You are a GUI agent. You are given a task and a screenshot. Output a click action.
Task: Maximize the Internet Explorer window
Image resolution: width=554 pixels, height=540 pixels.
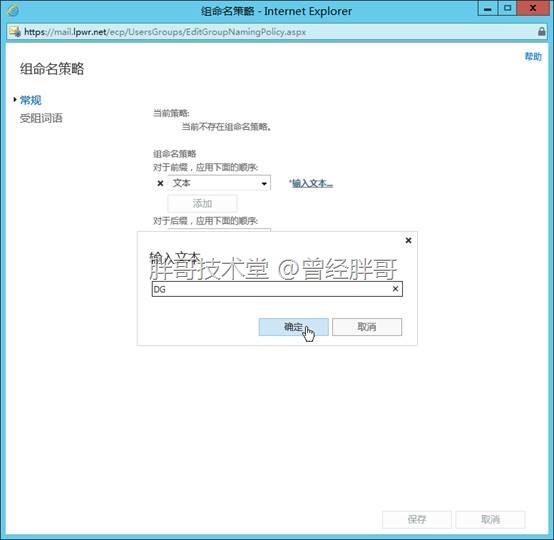coord(507,8)
